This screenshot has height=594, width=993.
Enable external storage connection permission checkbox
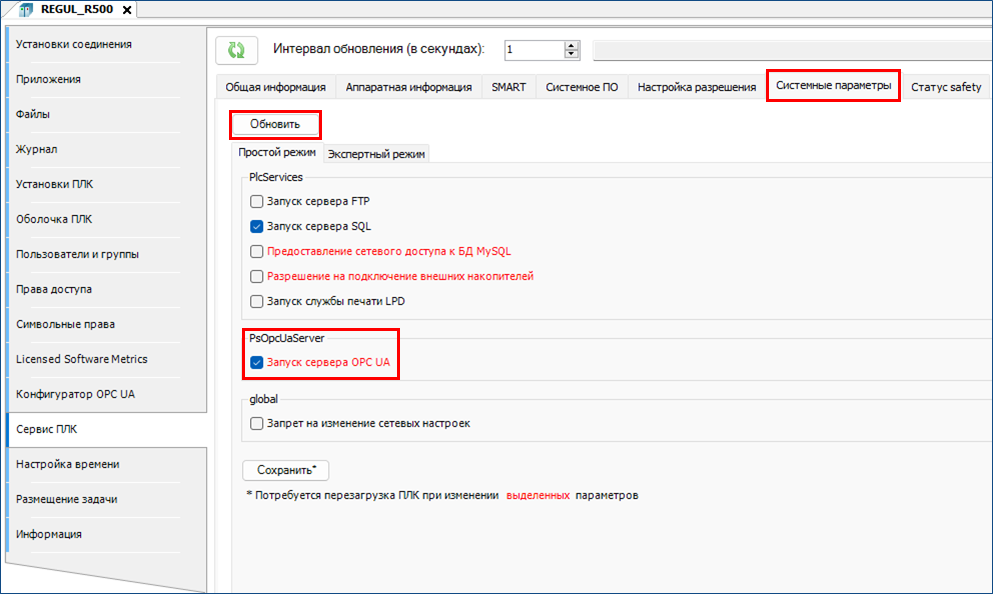click(257, 276)
